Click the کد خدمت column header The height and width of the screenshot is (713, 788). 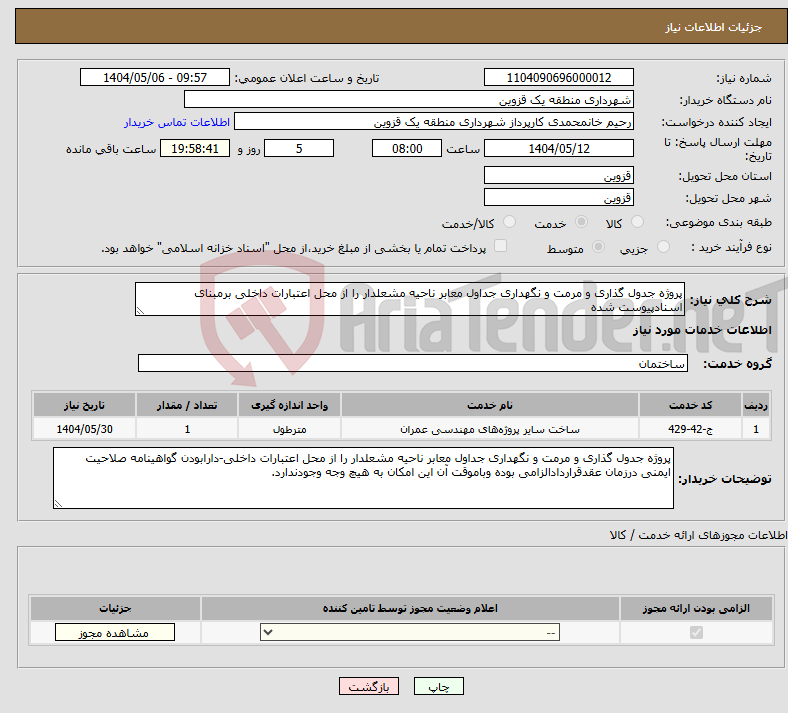tap(691, 405)
